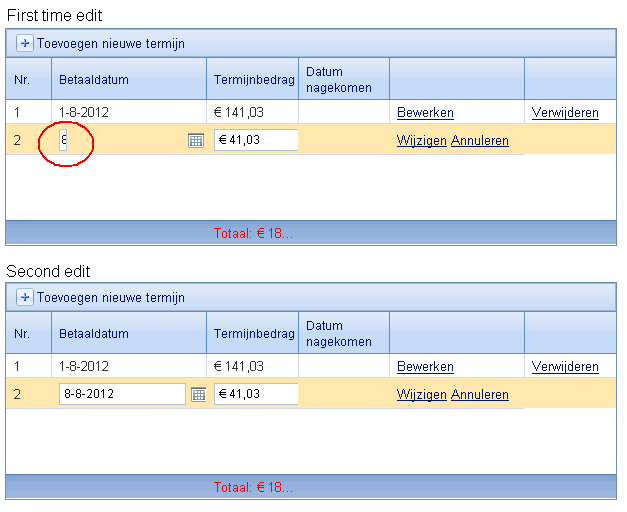Image resolution: width=627 pixels, height=512 pixels.
Task: Click plus icon in Second edit grid
Action: click(25, 297)
